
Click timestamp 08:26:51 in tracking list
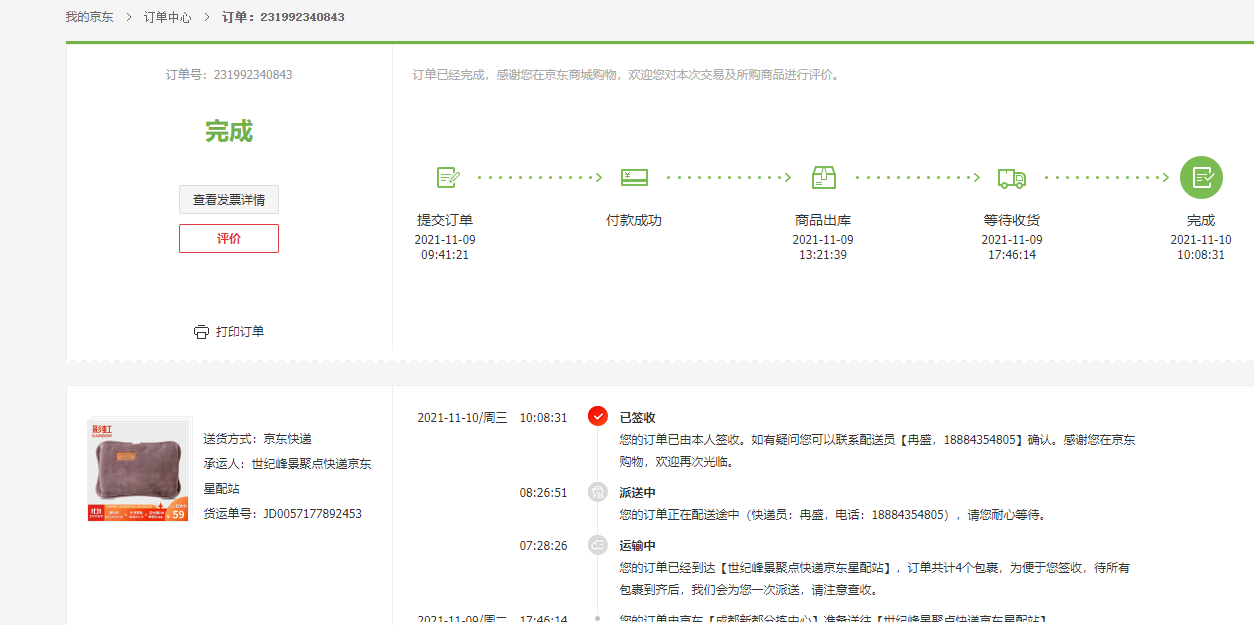(543, 493)
